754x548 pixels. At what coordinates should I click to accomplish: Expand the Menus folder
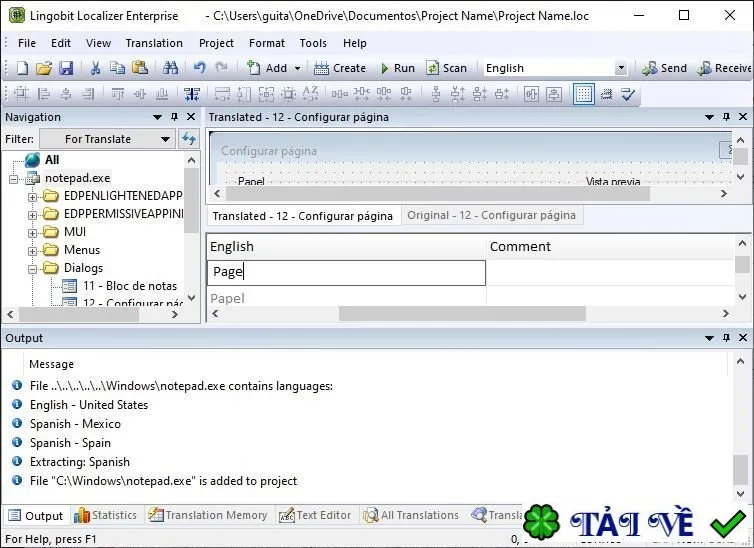[x=32, y=251]
